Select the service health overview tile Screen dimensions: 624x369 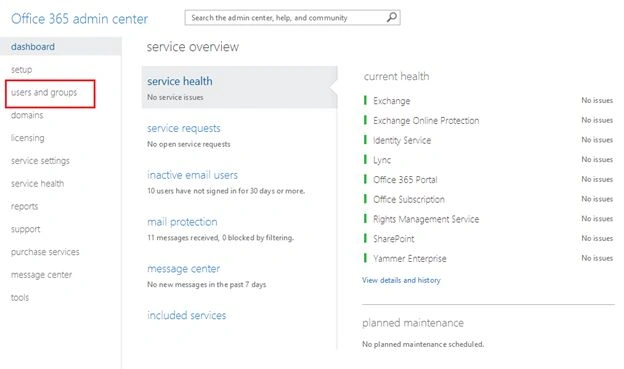[239, 87]
